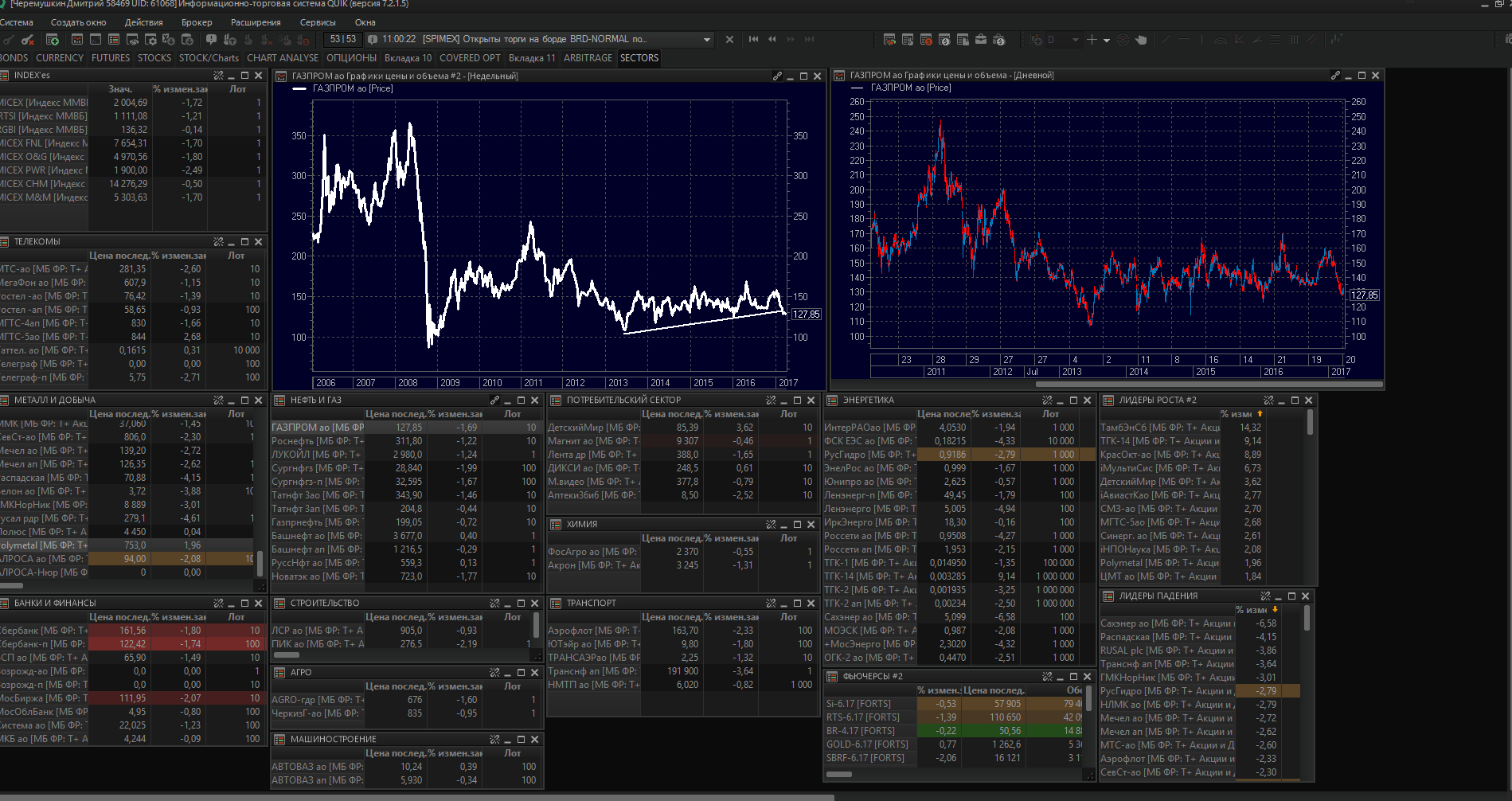Switch to the COVERED OPT tab

(x=470, y=58)
